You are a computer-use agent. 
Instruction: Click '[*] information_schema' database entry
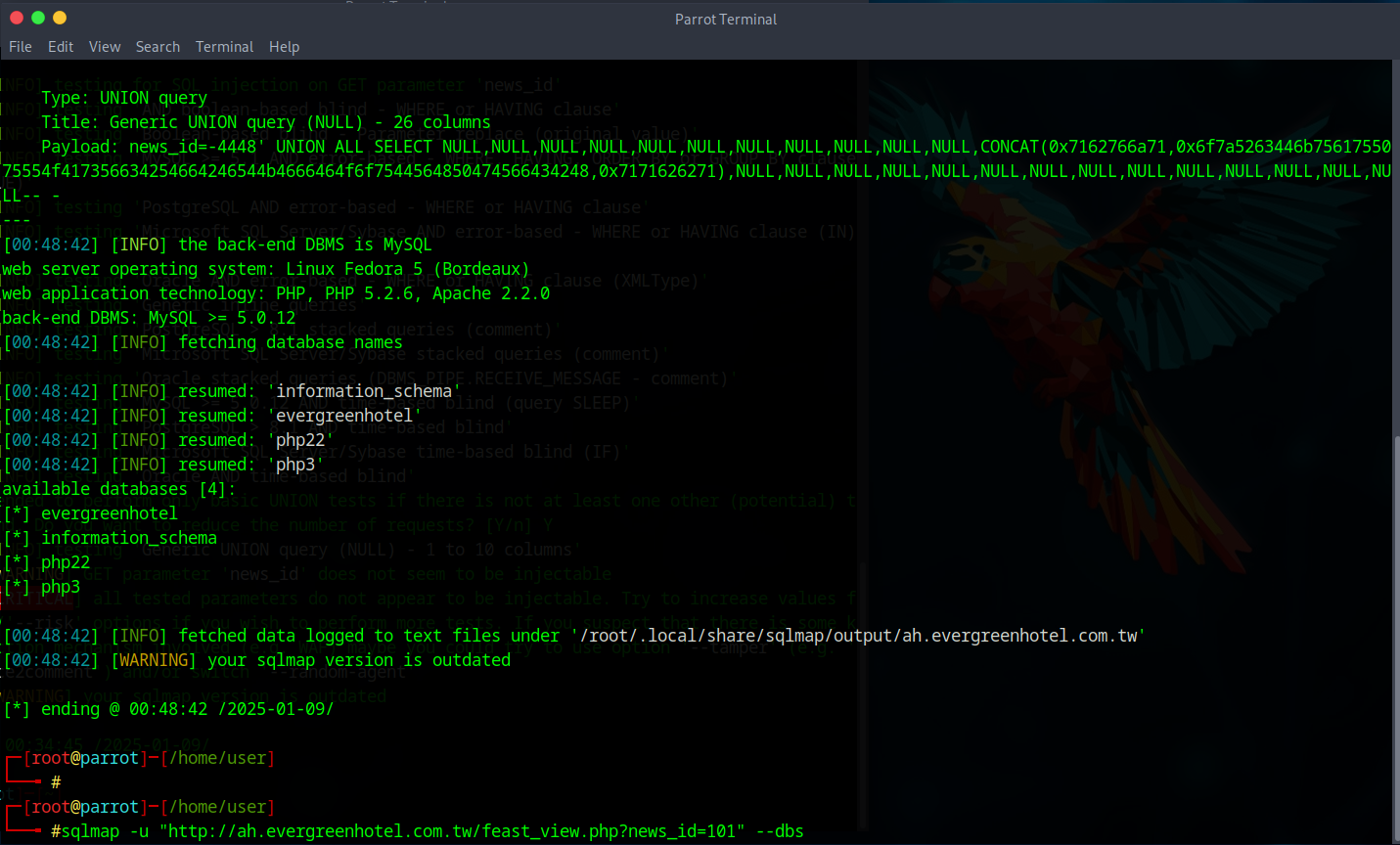(x=110, y=538)
